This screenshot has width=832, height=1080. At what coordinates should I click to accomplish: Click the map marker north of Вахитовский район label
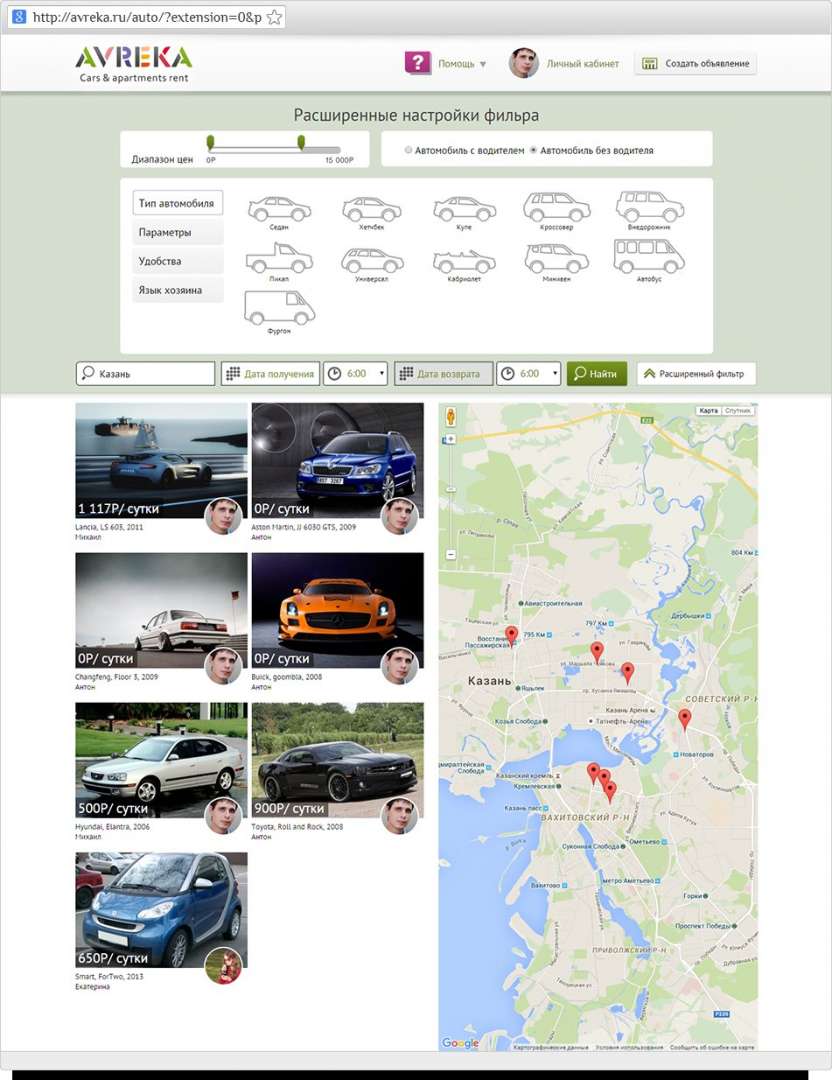pos(610,792)
